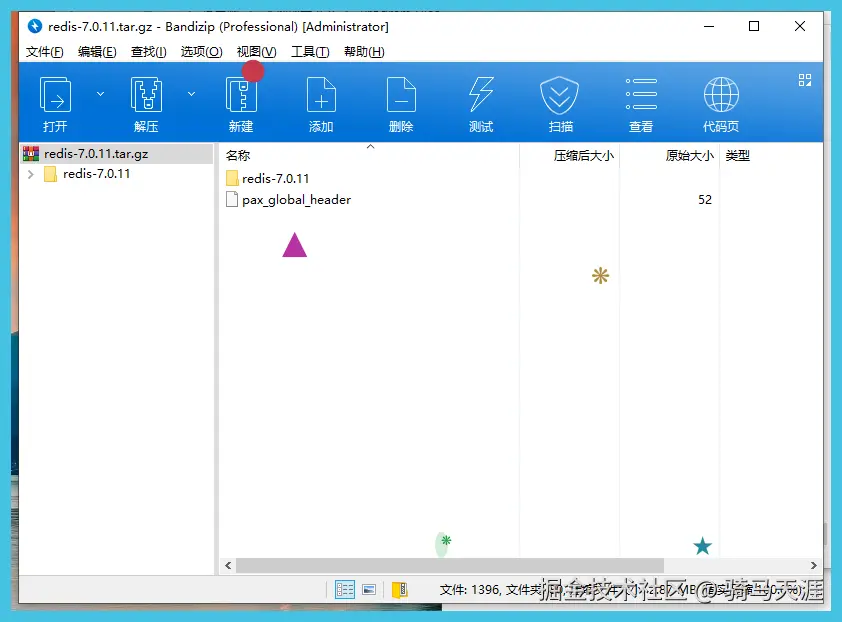Click the View (查看) list icon
Image resolution: width=842 pixels, height=622 pixels.
pos(641,94)
